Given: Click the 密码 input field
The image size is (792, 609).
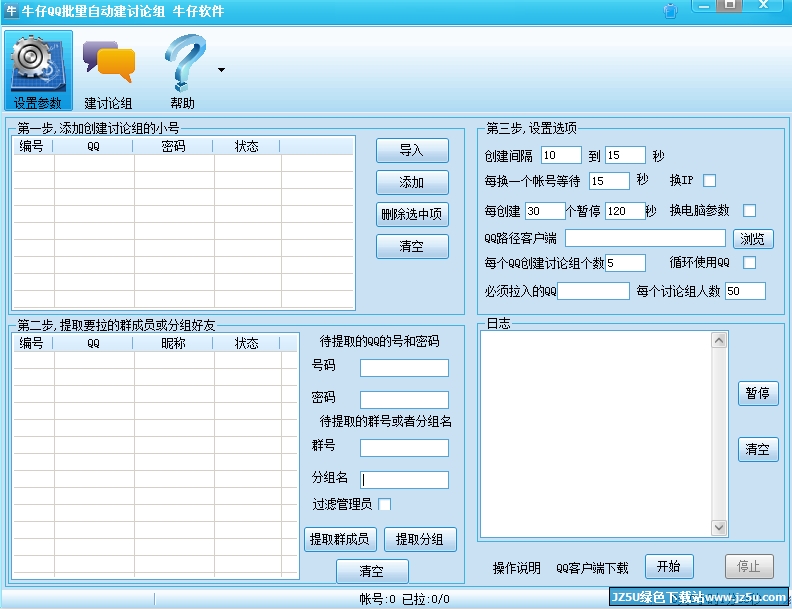Looking at the screenshot, I should tap(404, 399).
